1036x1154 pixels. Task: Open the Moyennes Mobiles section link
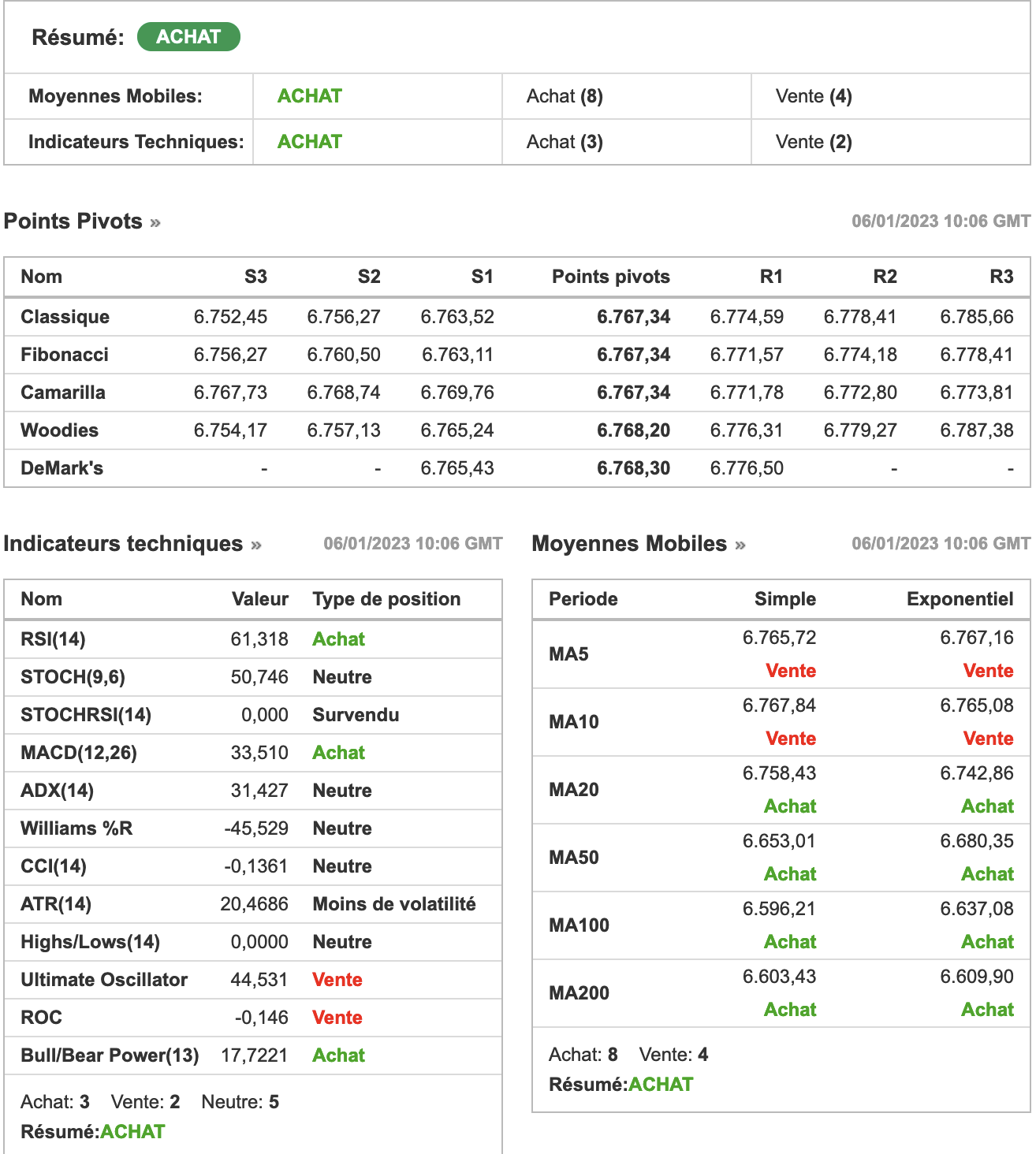[629, 544]
